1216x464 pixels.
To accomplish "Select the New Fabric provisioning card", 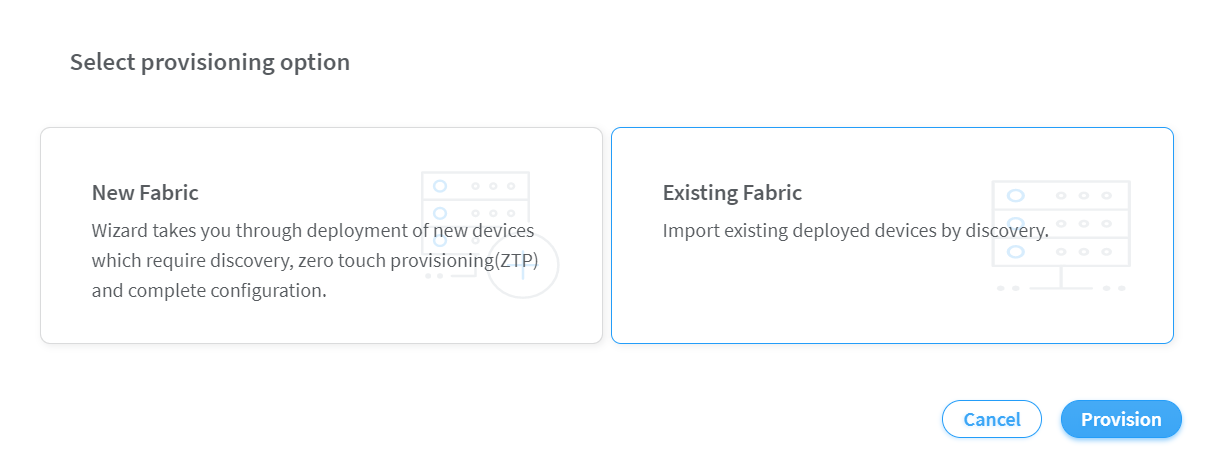I will [321, 236].
